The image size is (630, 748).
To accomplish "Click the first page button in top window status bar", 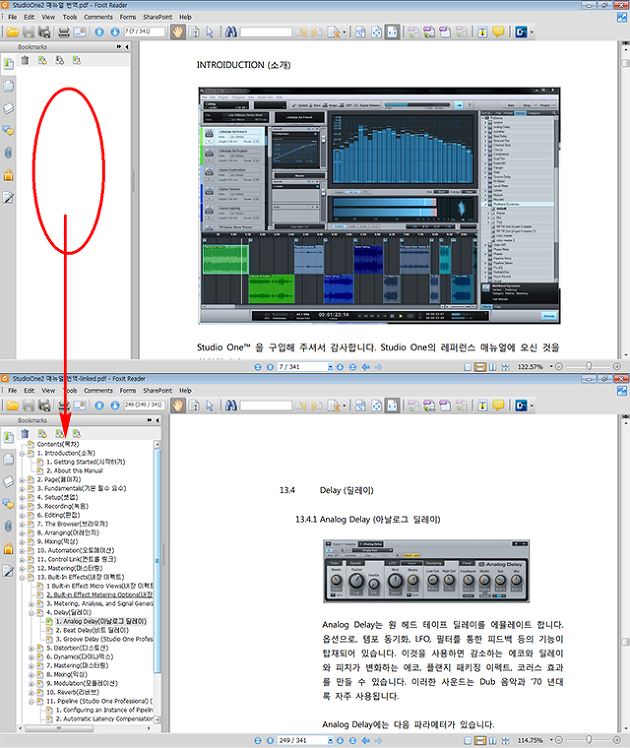I will 258,367.
